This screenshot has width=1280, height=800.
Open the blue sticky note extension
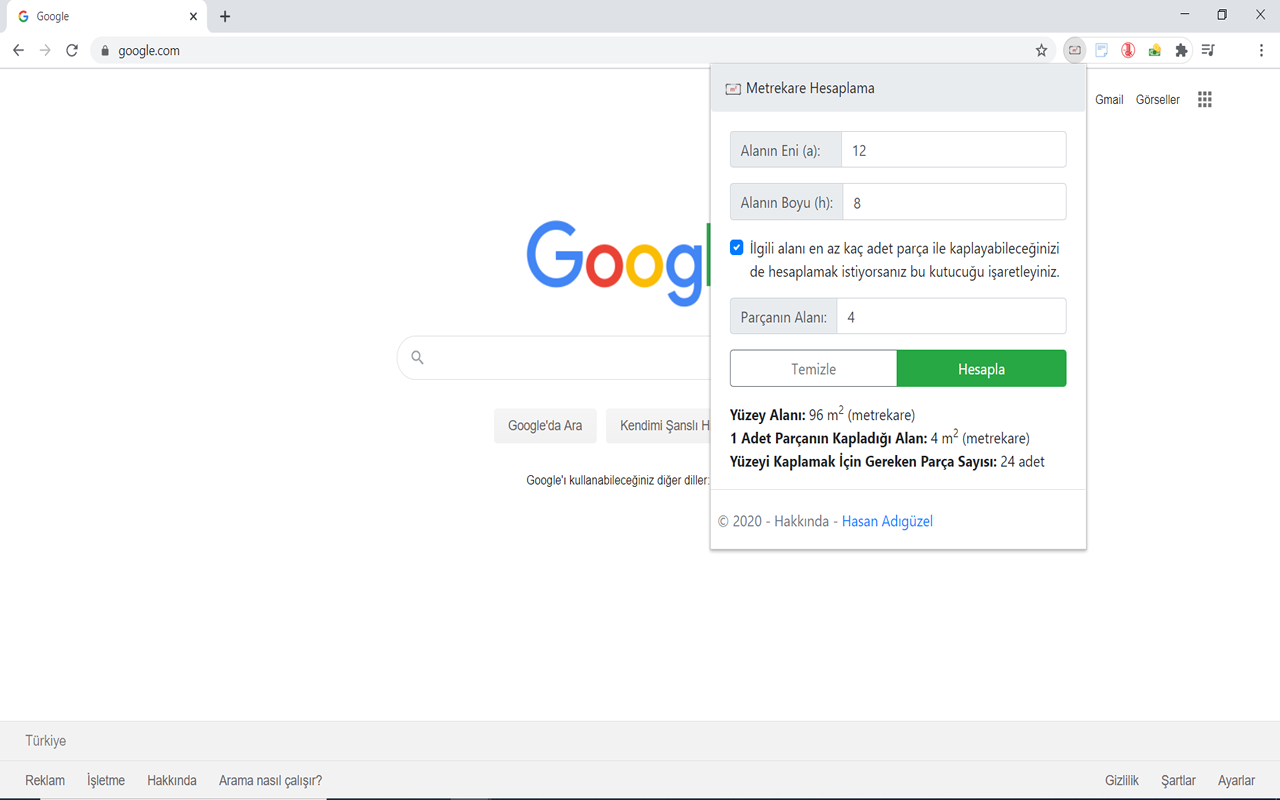point(1102,50)
